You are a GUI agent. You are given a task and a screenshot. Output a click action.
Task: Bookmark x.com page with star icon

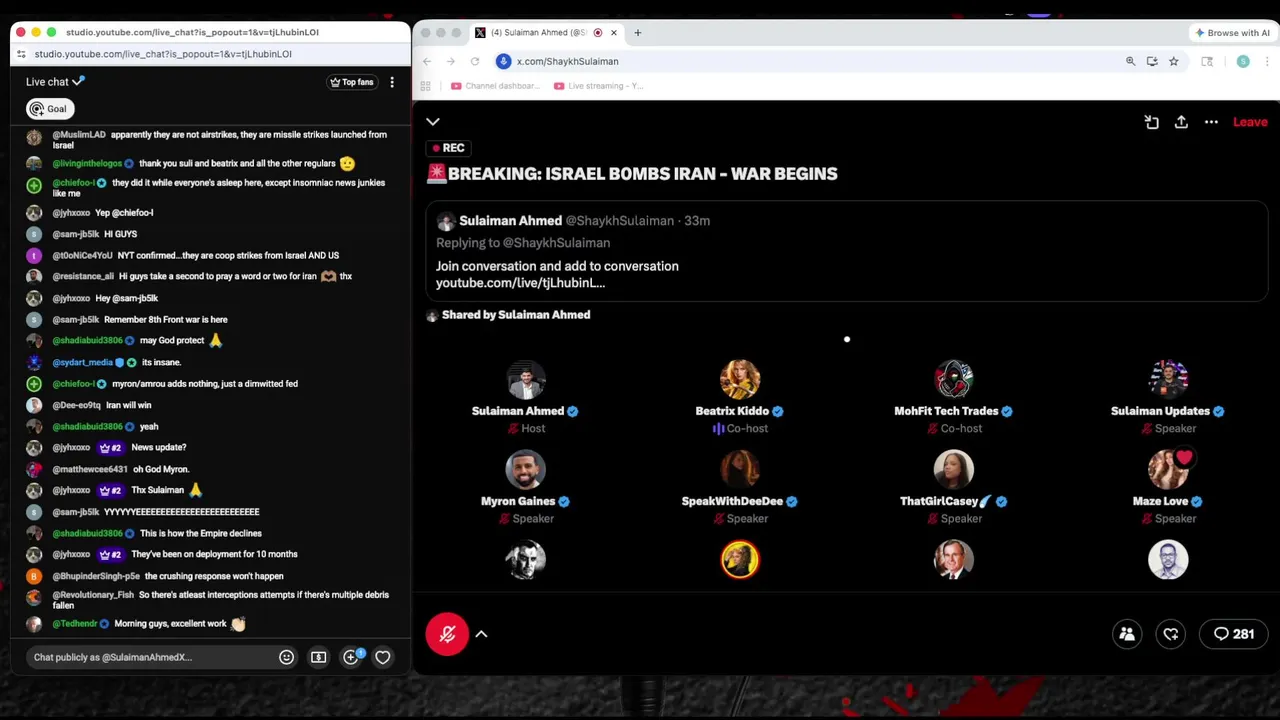[1173, 61]
